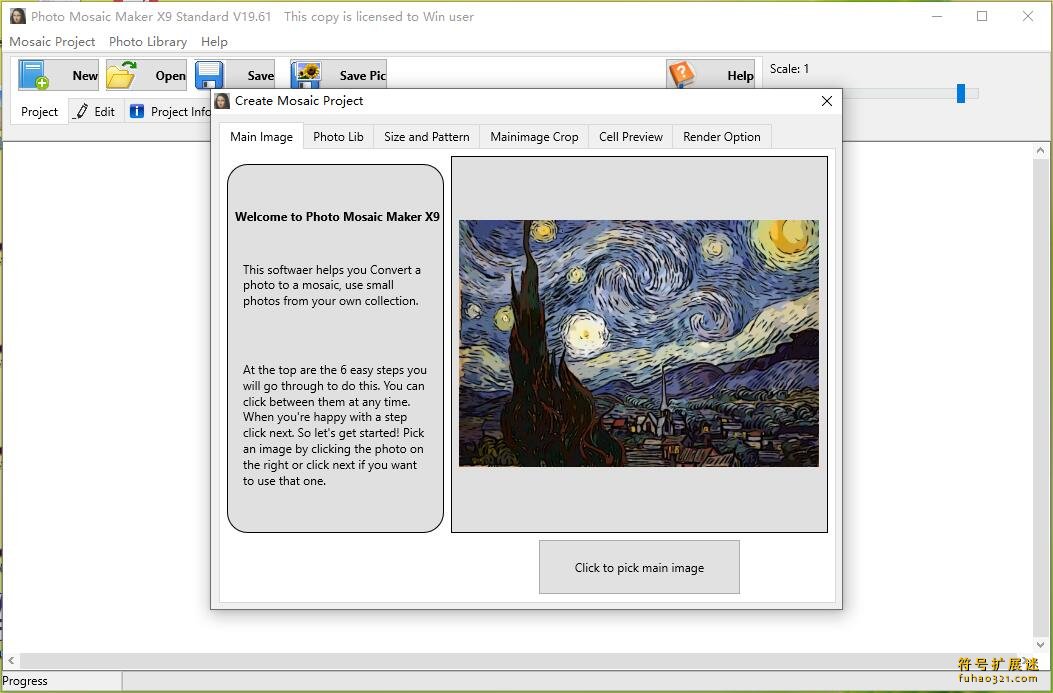1053x693 pixels.
Task: Open the Photo Library menu
Action: point(147,41)
